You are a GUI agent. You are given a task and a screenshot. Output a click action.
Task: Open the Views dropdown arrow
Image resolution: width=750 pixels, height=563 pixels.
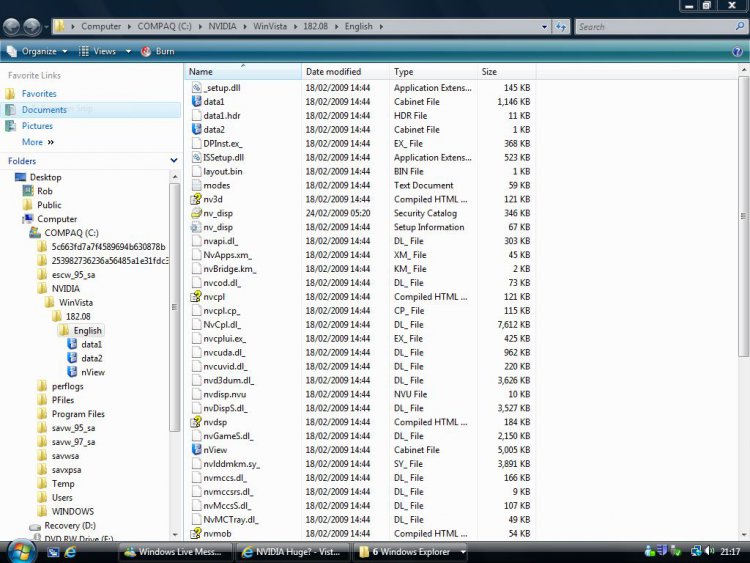tap(128, 51)
